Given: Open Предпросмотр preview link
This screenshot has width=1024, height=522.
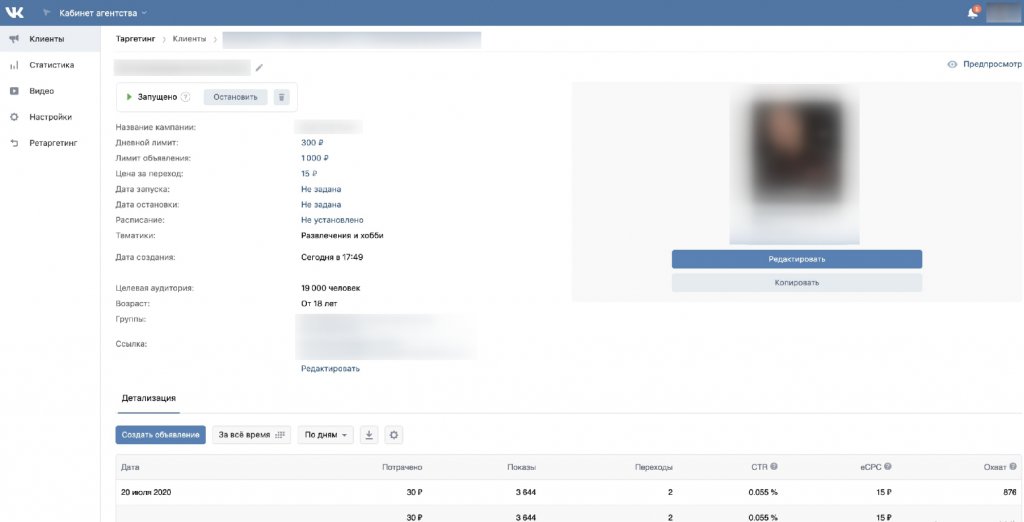Looking at the screenshot, I should [992, 65].
